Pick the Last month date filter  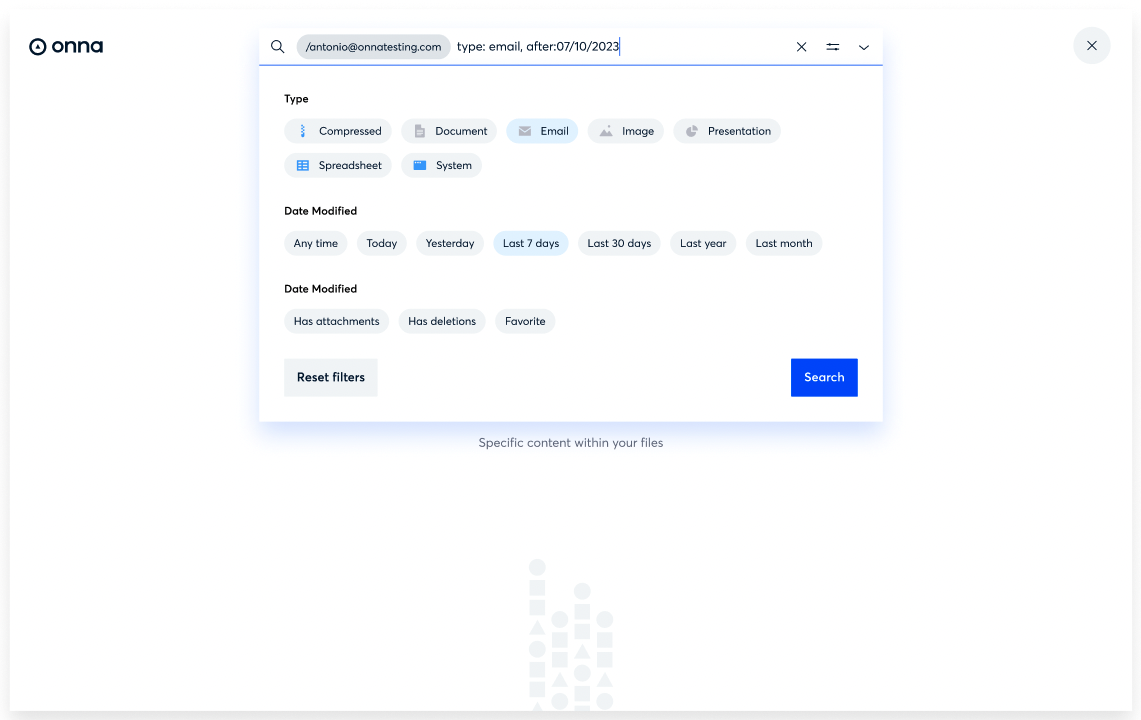pos(784,243)
